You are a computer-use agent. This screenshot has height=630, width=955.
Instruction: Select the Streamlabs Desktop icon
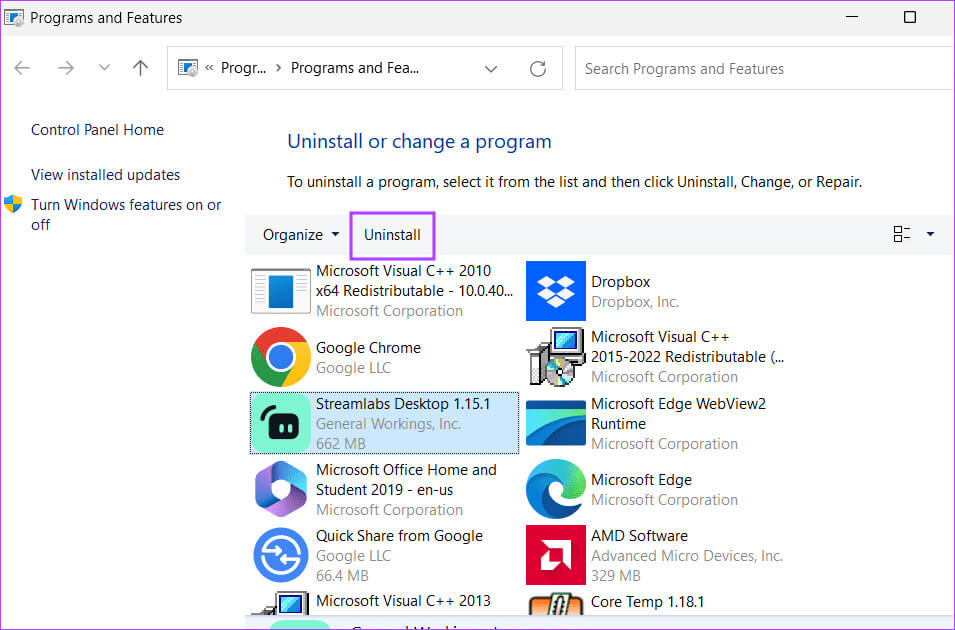click(x=281, y=423)
